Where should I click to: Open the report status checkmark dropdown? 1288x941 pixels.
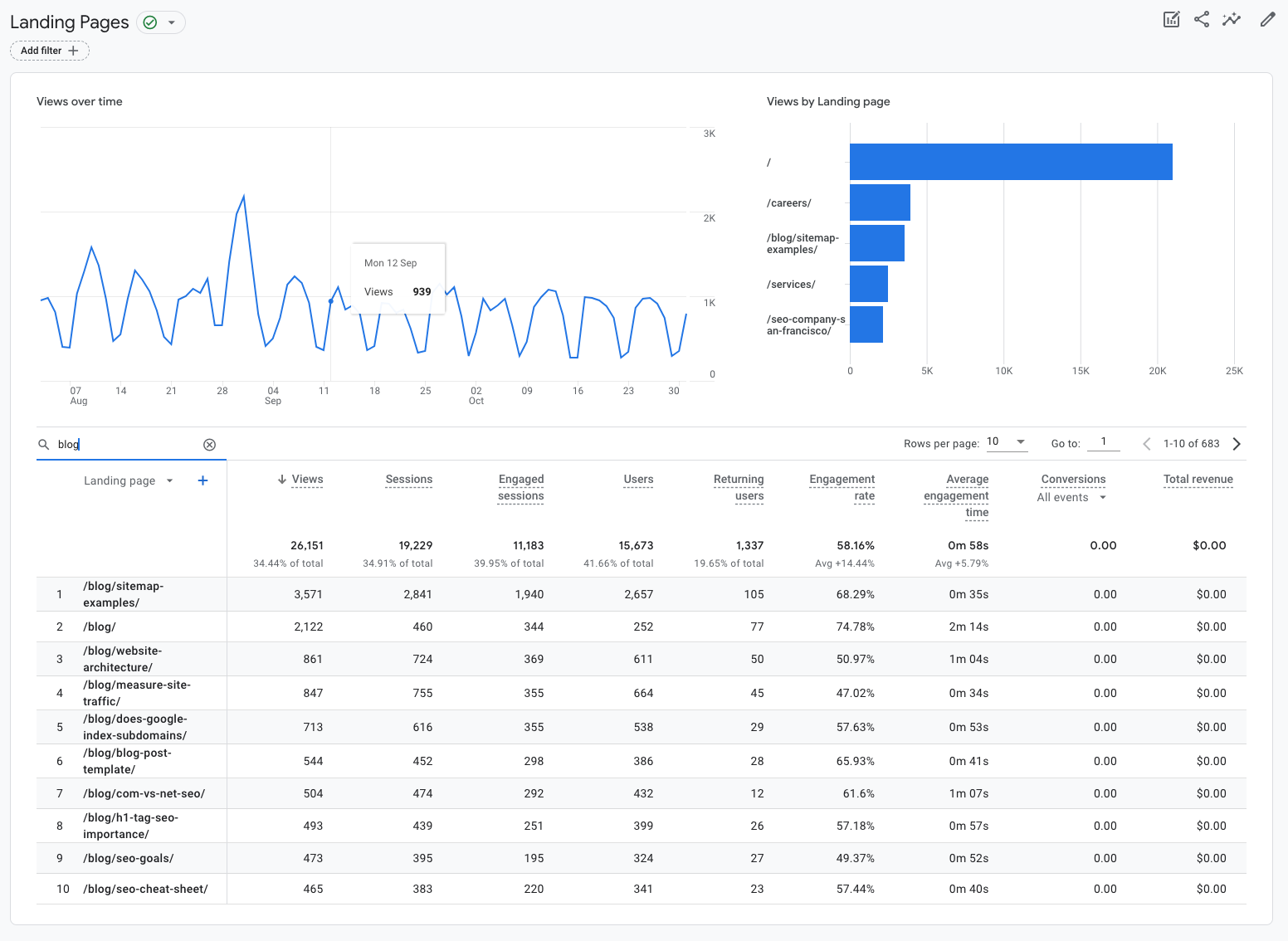[x=161, y=22]
